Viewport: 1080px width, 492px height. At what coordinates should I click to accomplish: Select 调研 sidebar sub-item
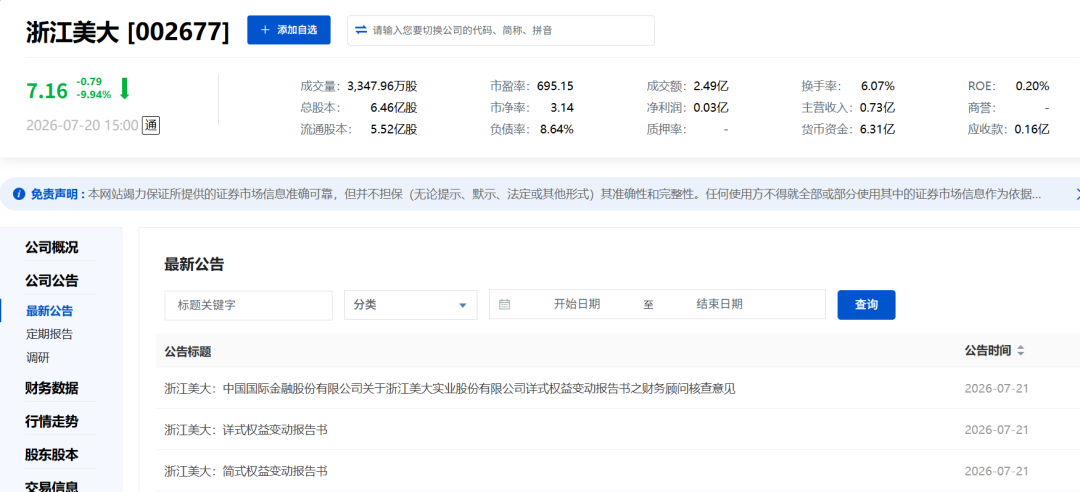[x=37, y=358]
